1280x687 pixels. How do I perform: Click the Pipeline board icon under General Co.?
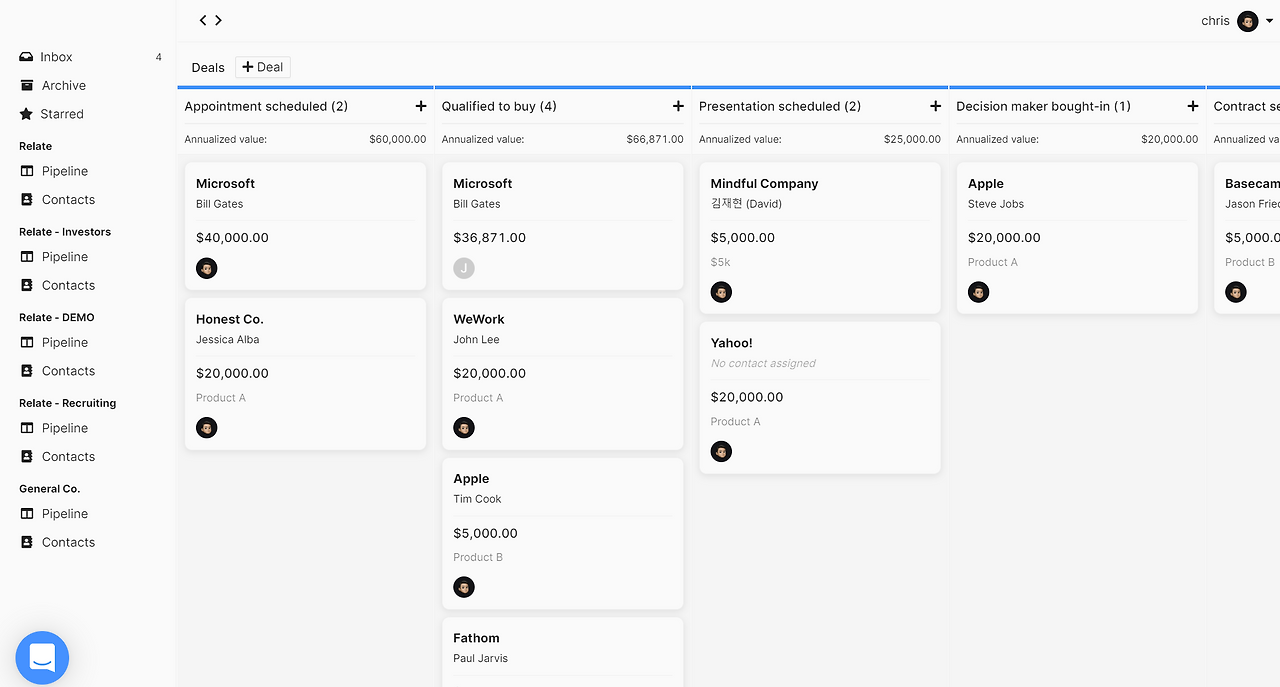[27, 513]
